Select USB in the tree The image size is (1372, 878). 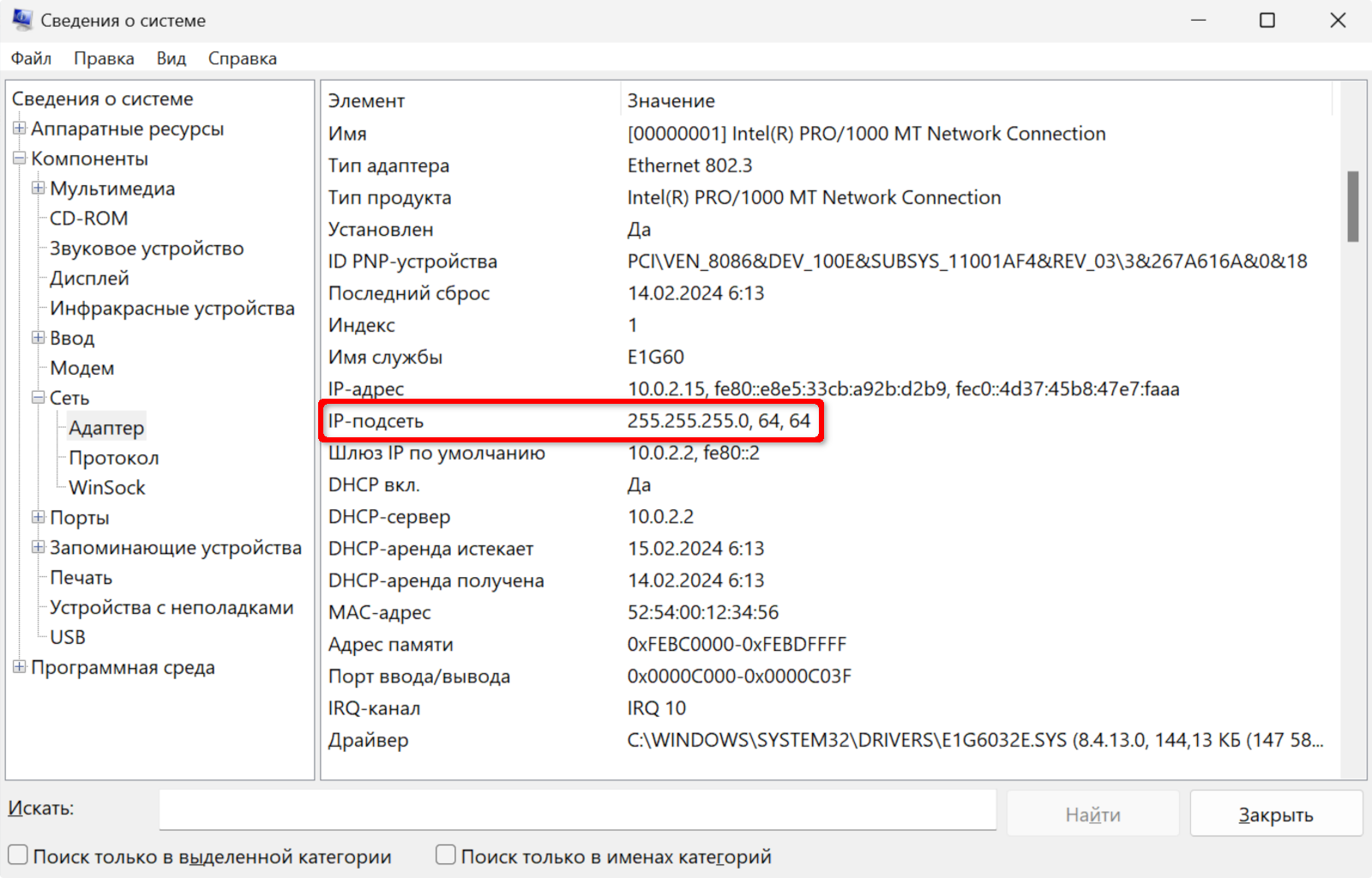[68, 637]
